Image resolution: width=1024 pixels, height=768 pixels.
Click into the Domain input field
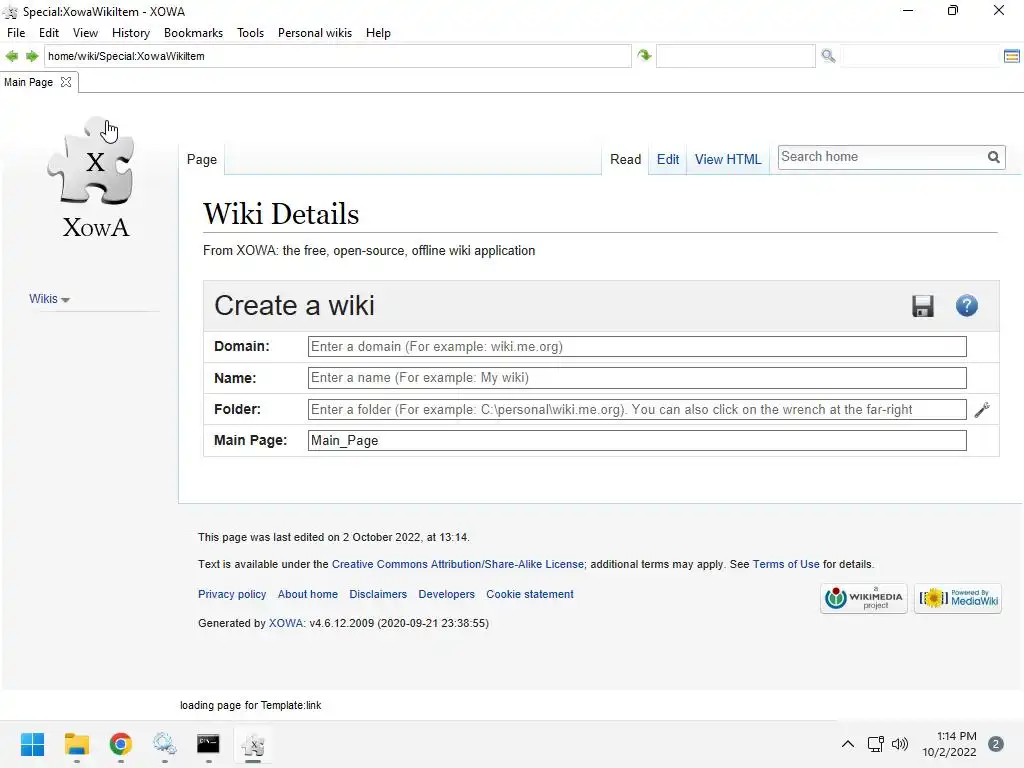pos(637,347)
